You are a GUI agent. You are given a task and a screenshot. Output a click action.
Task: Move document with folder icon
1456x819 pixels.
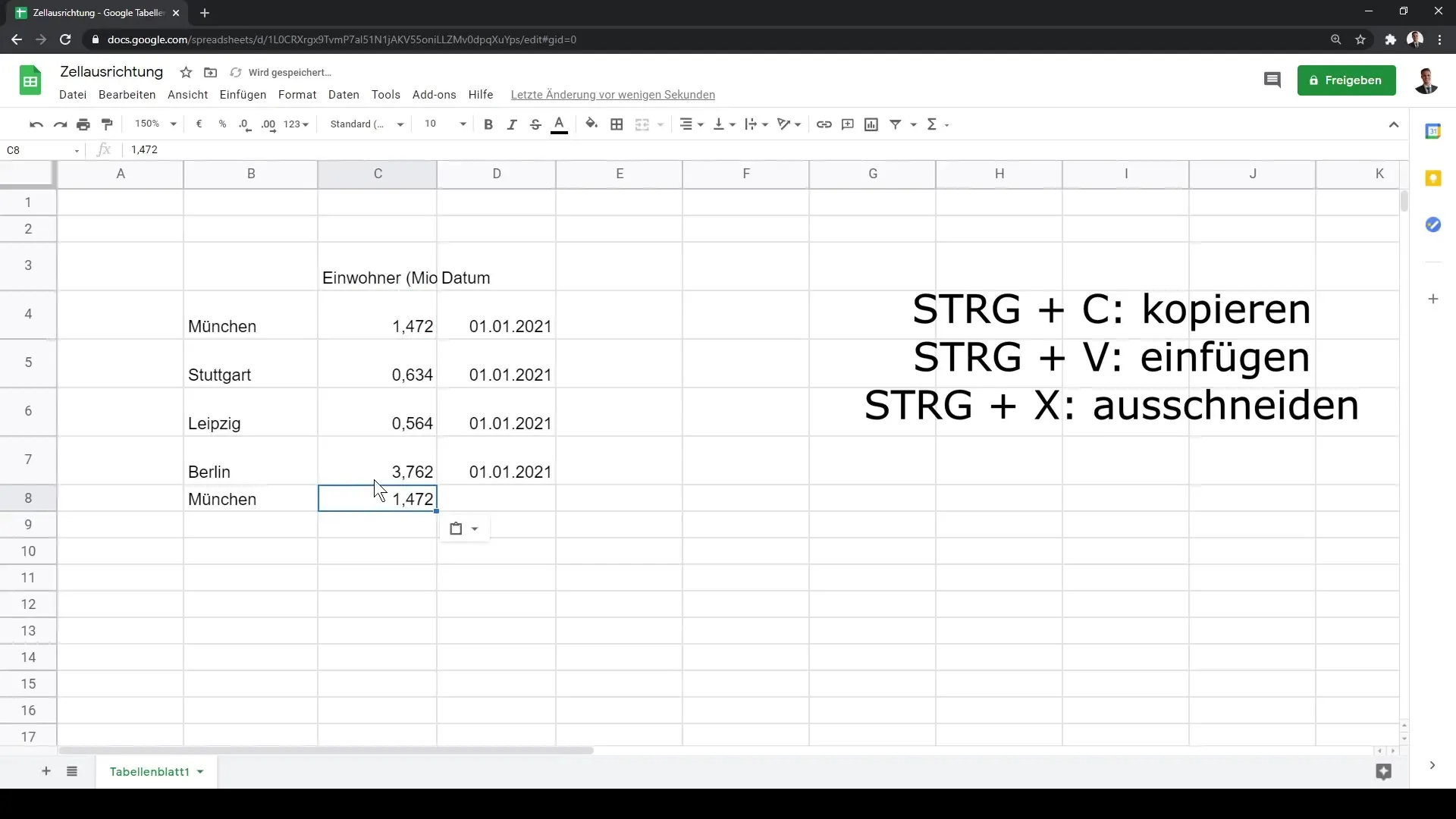coord(211,73)
